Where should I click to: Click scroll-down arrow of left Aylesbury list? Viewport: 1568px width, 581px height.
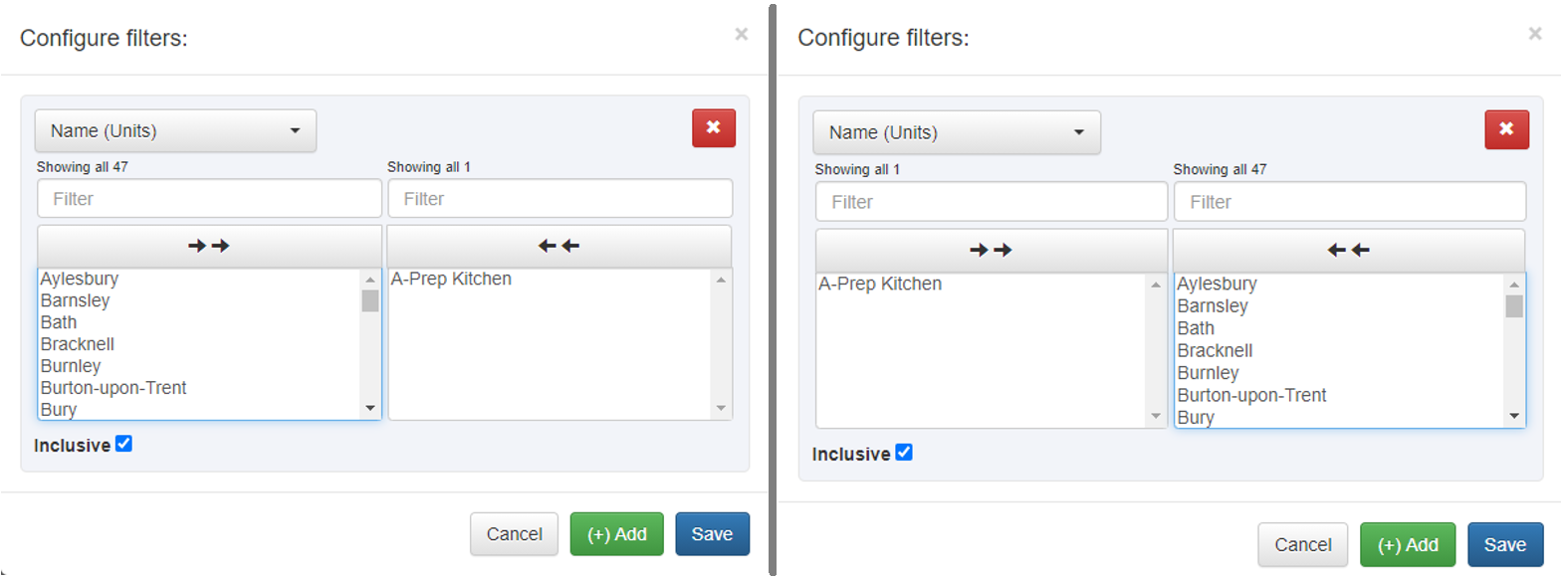click(x=370, y=408)
